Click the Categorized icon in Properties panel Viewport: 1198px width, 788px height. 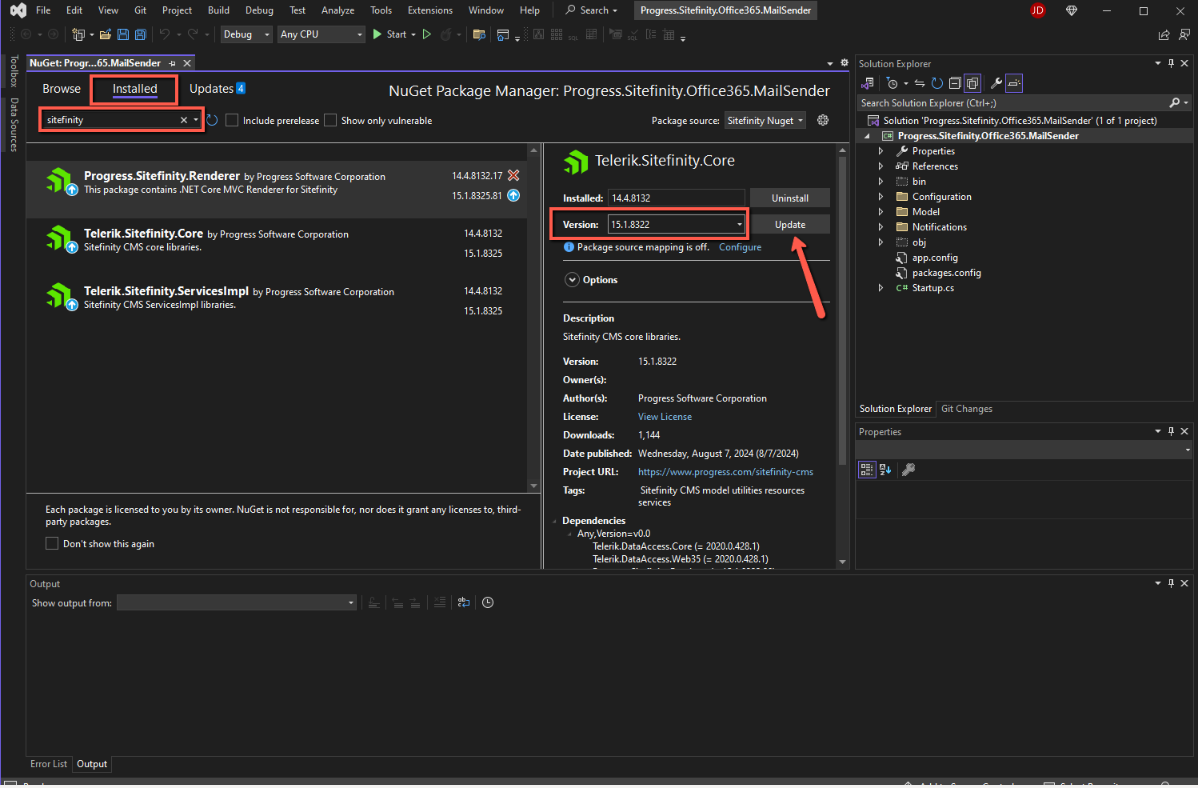pos(866,469)
